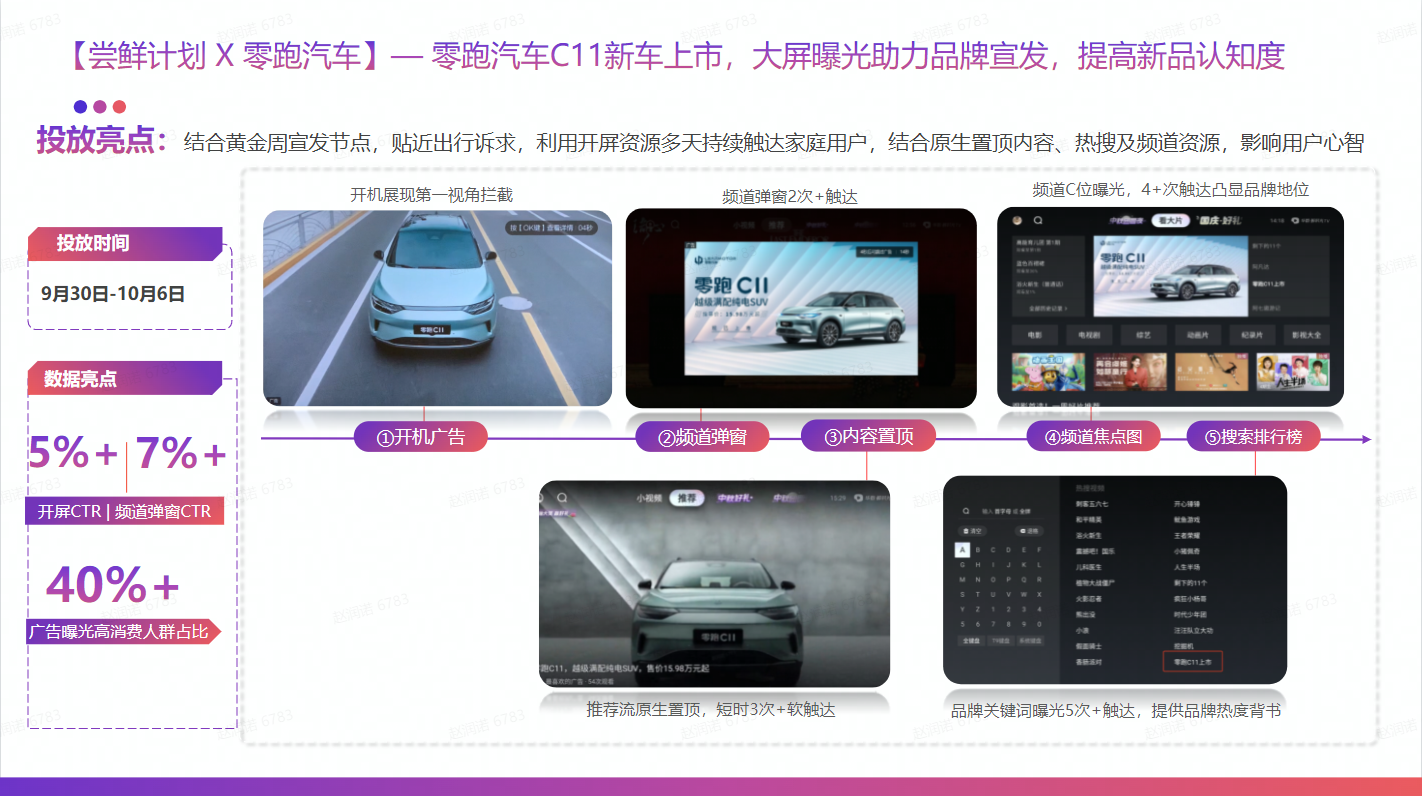
Task: Switch to the 系统键盘 mode
Action: coord(1030,641)
